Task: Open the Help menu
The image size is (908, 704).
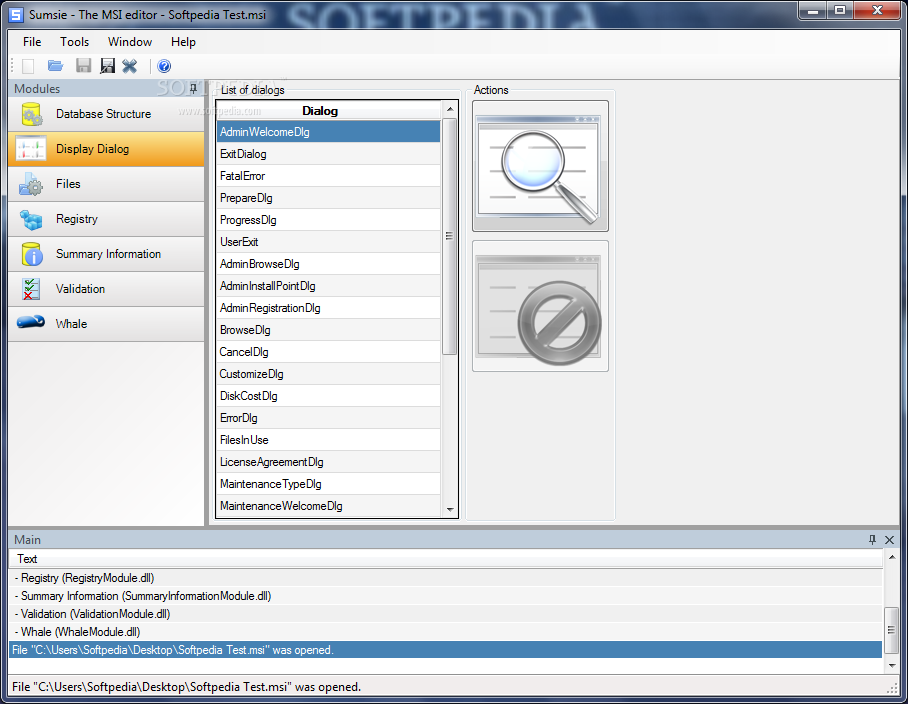Action: [183, 42]
